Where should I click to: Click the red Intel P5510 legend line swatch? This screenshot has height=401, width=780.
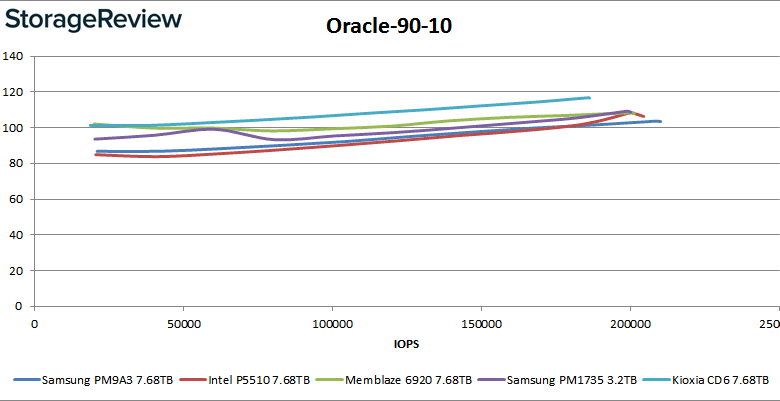coord(192,380)
